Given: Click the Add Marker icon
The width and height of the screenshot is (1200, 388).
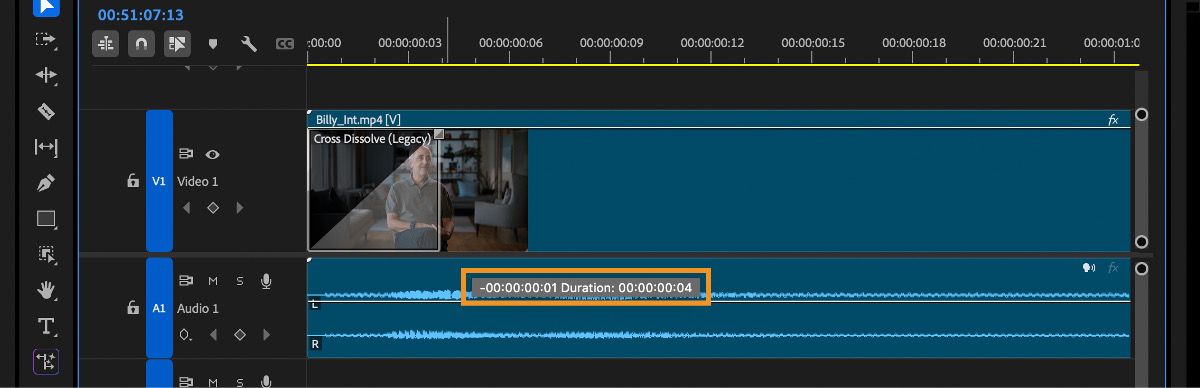Looking at the screenshot, I should coord(212,44).
